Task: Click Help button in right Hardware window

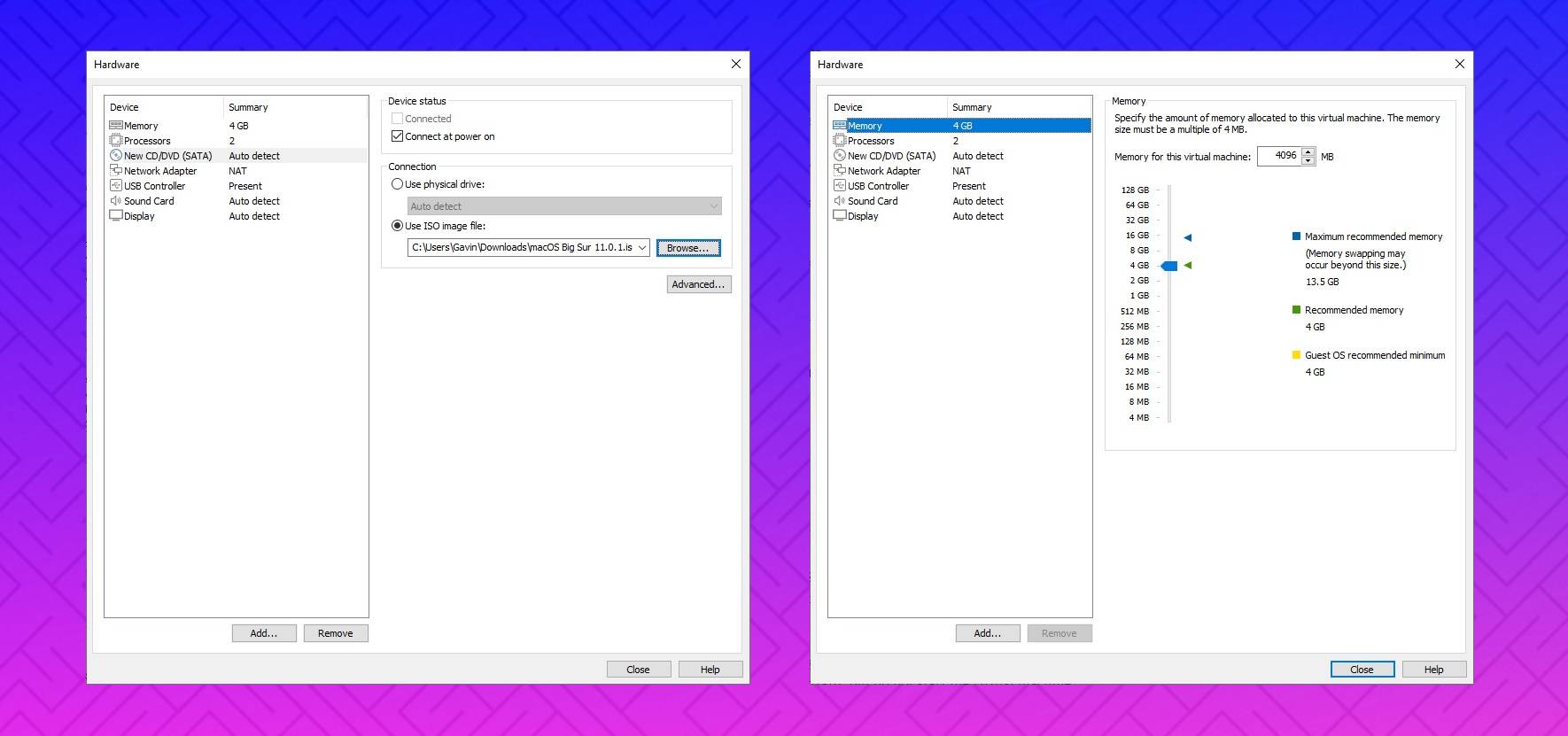Action: coord(1434,670)
